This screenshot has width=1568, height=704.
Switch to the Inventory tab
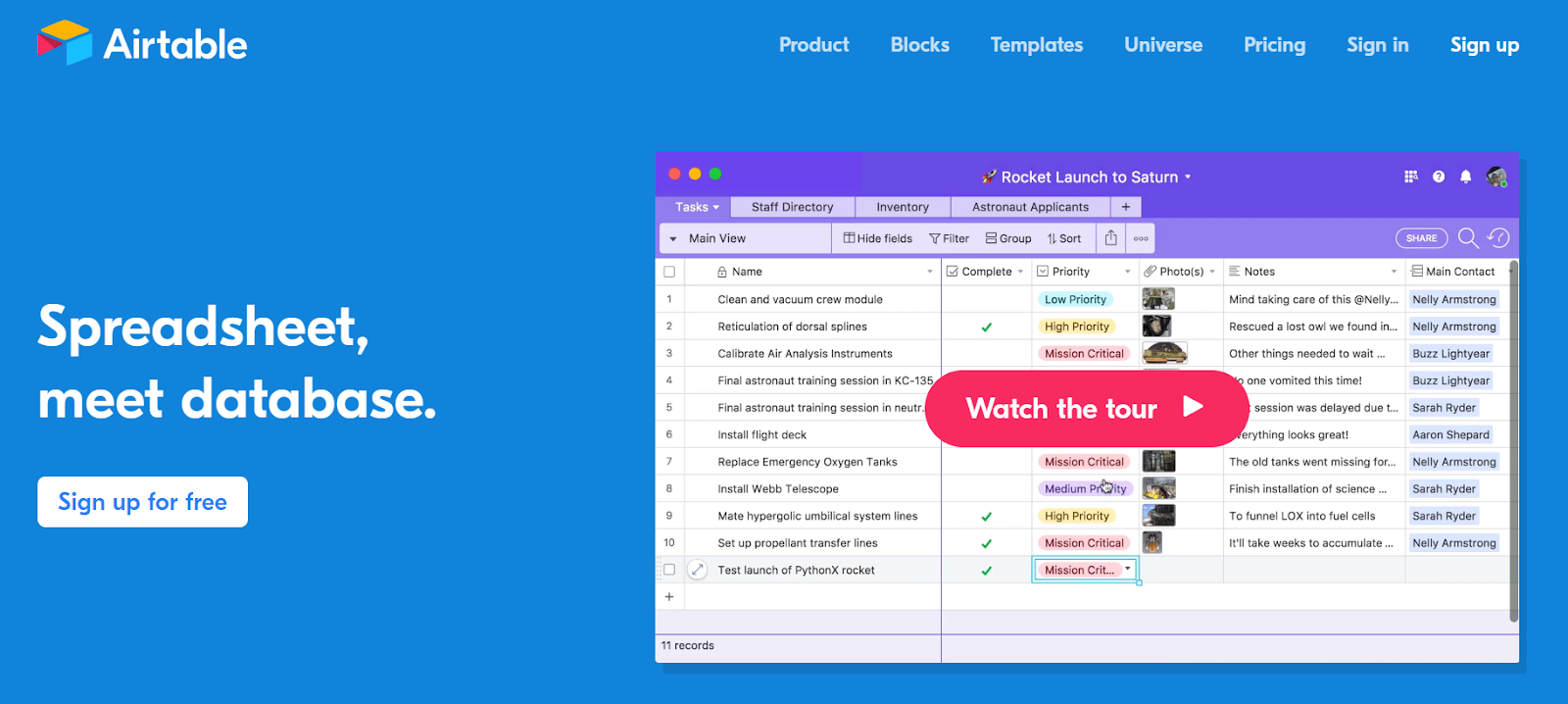pyautogui.click(x=903, y=207)
